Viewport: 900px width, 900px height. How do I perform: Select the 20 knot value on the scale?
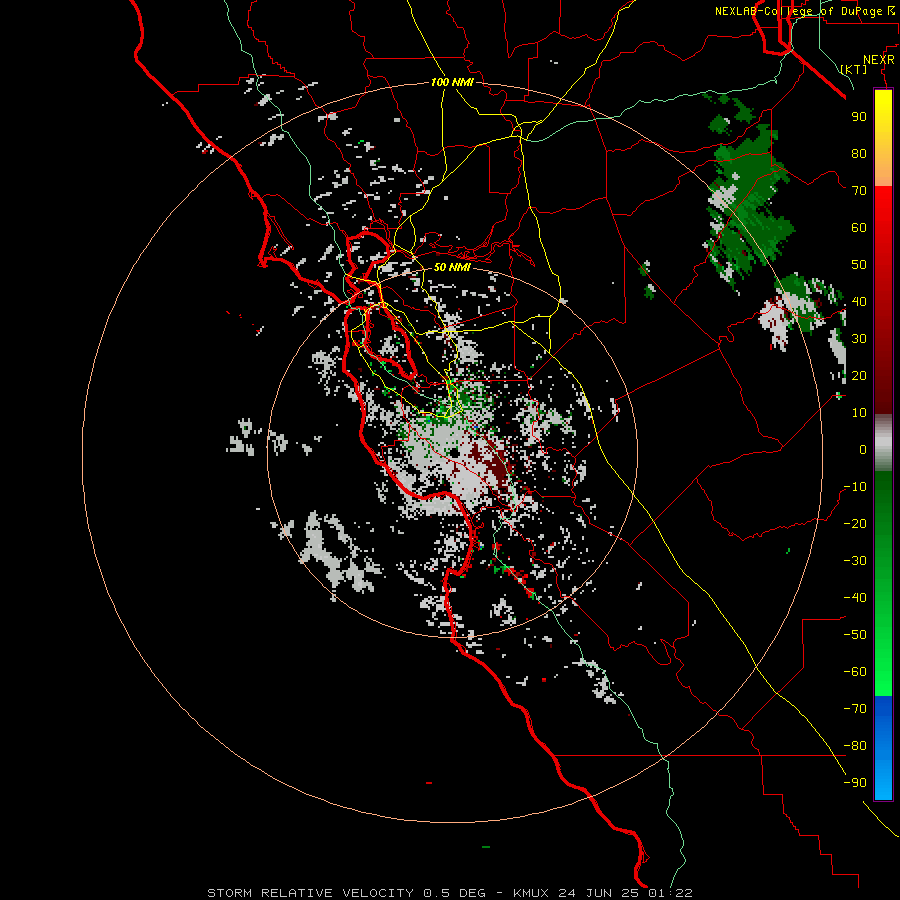point(859,375)
